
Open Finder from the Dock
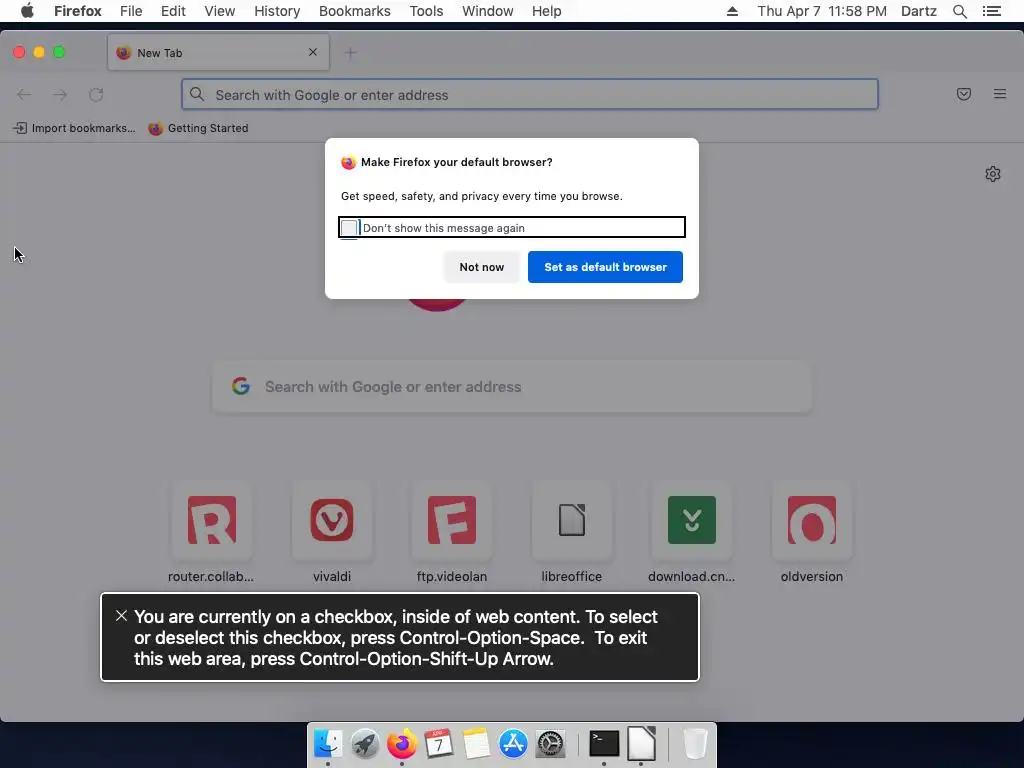(328, 744)
